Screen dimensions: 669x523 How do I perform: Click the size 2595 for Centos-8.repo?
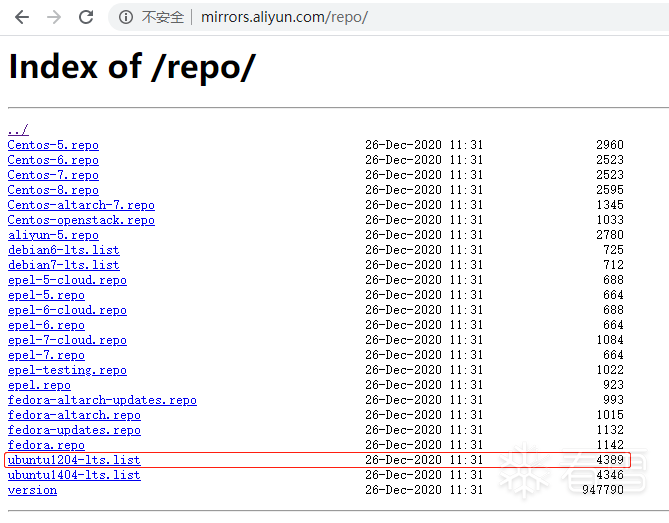tap(610, 190)
